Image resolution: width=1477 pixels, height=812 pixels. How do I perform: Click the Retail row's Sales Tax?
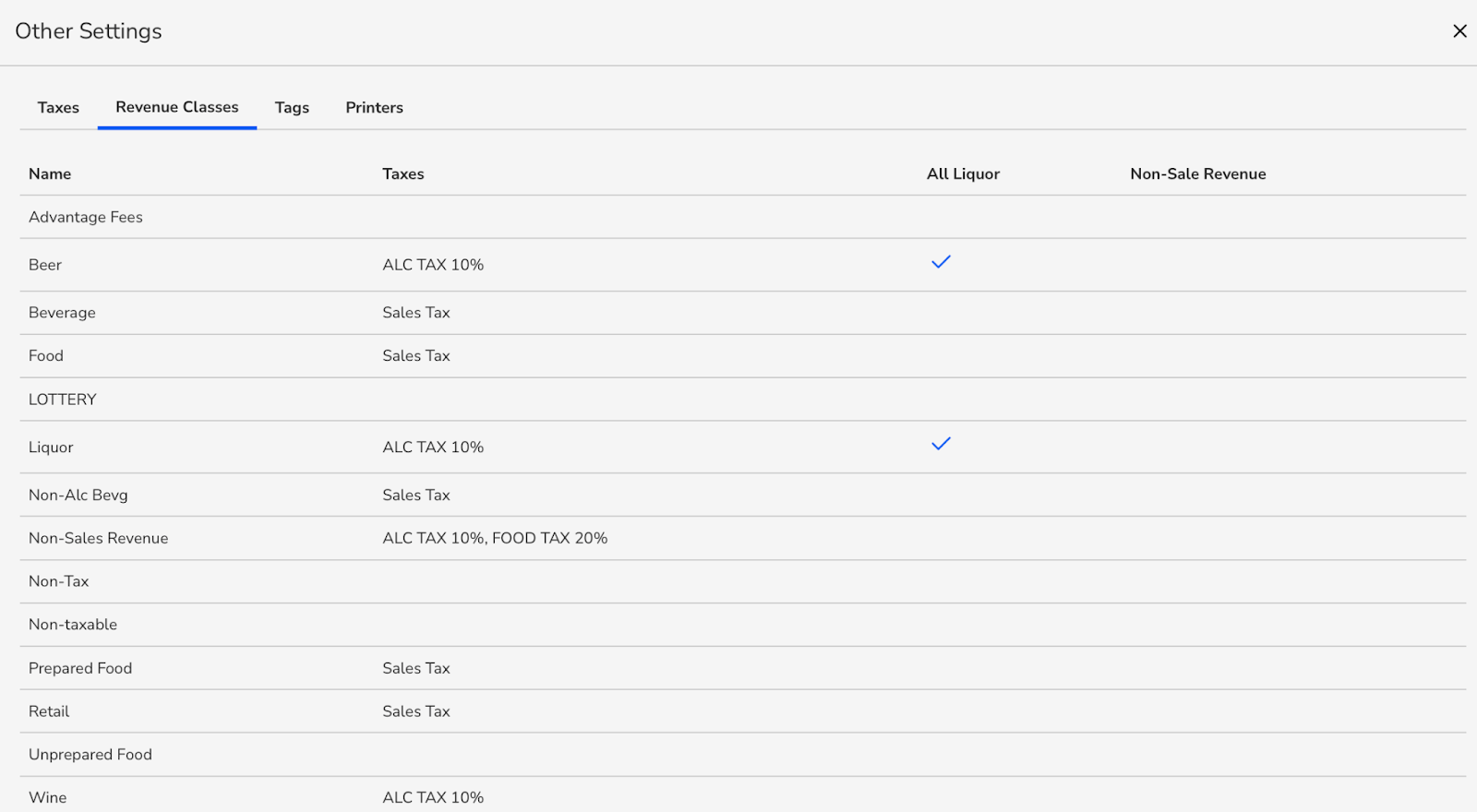(x=416, y=711)
